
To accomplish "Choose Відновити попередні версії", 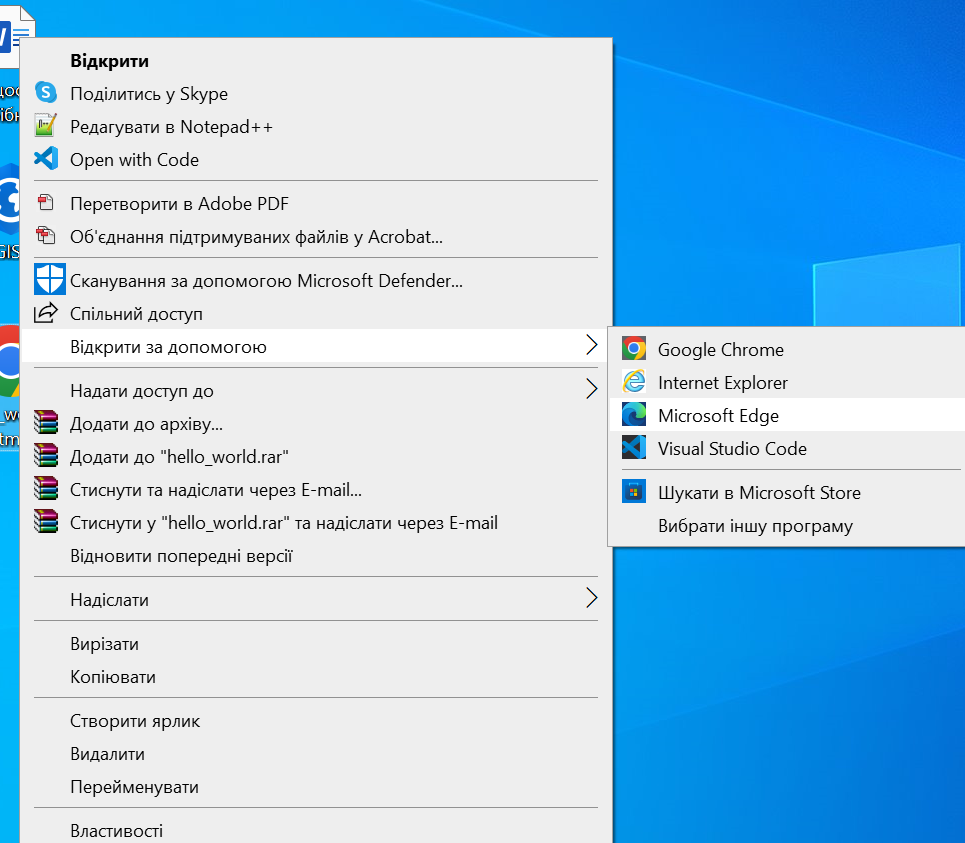I will pos(317,556).
